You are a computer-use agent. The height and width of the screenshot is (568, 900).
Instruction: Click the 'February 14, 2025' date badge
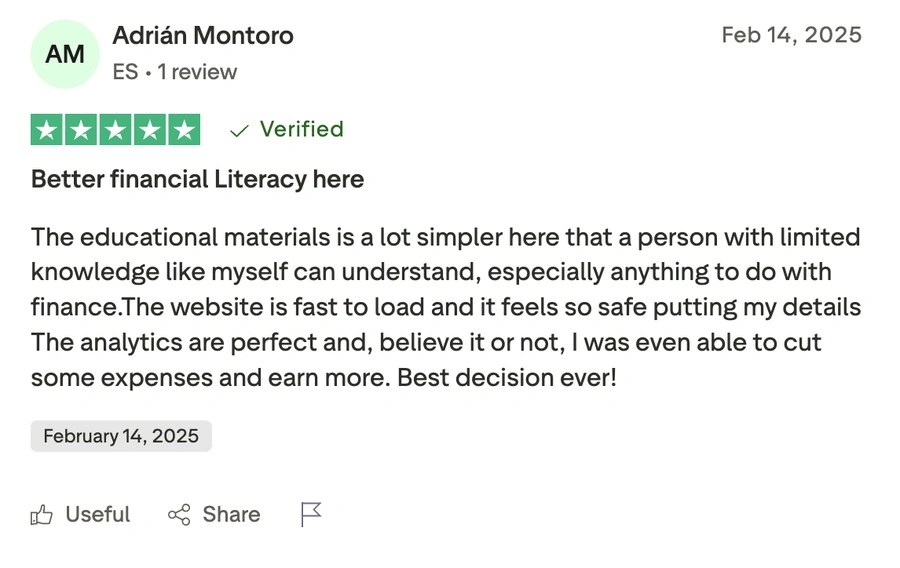tap(121, 436)
